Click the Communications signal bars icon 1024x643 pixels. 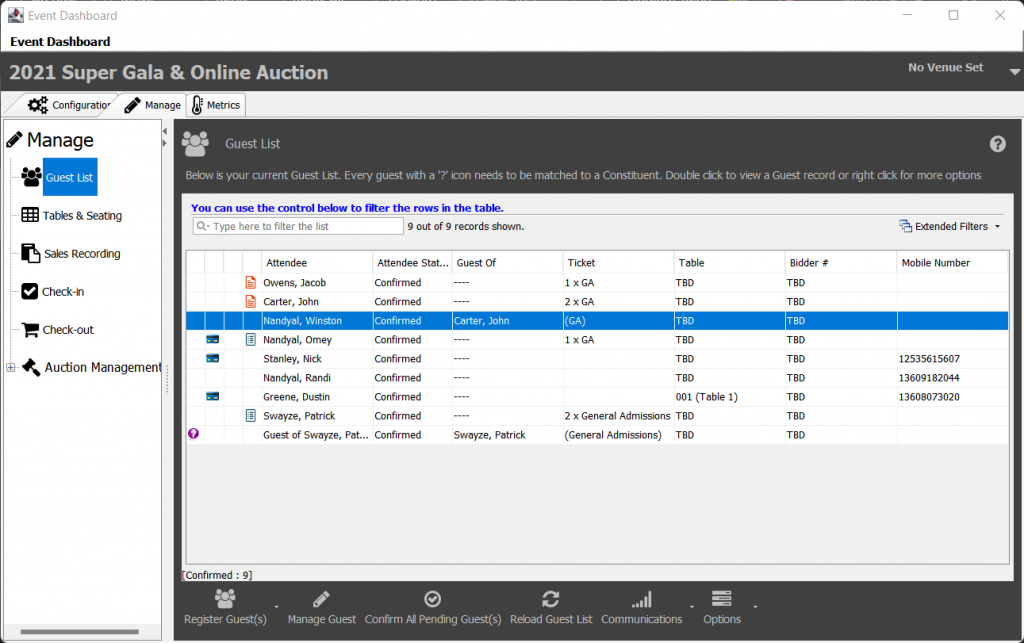tap(641, 599)
